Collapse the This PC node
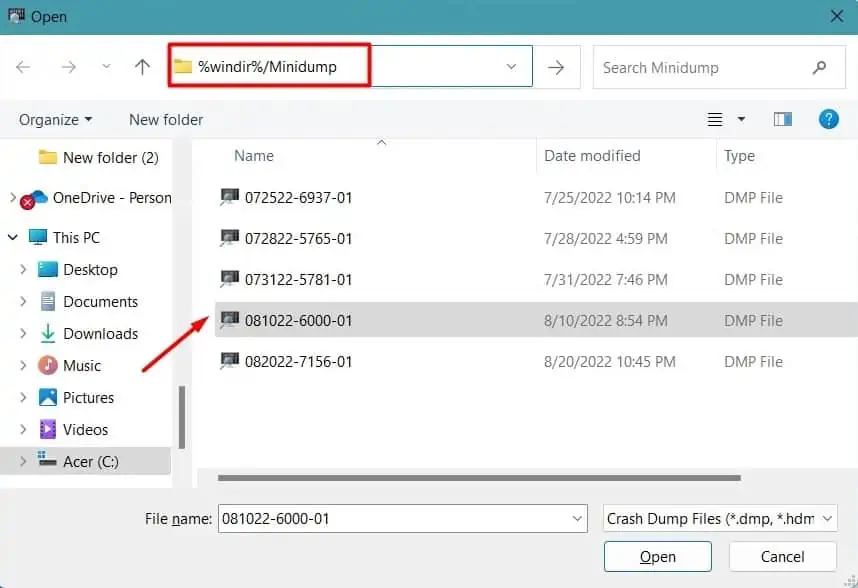Screen dimensions: 858x588 pyautogui.click(x=13, y=237)
